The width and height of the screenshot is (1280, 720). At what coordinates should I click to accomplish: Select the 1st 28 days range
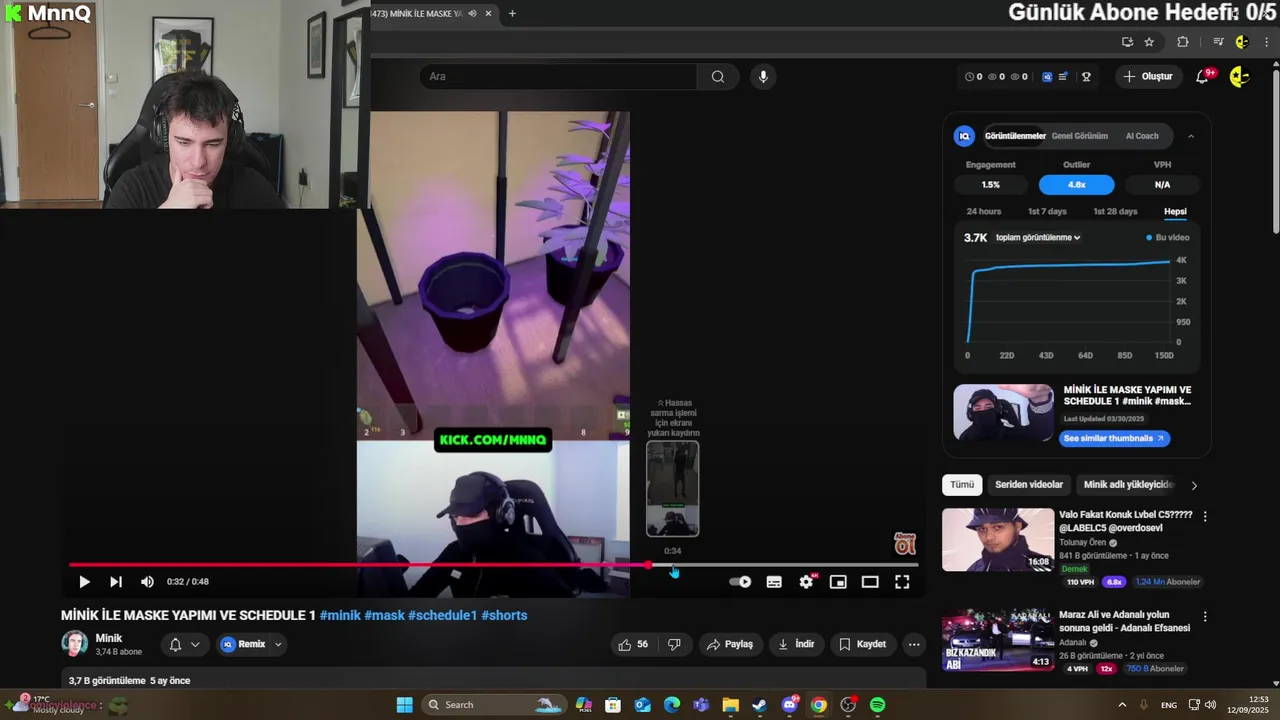(x=1115, y=212)
